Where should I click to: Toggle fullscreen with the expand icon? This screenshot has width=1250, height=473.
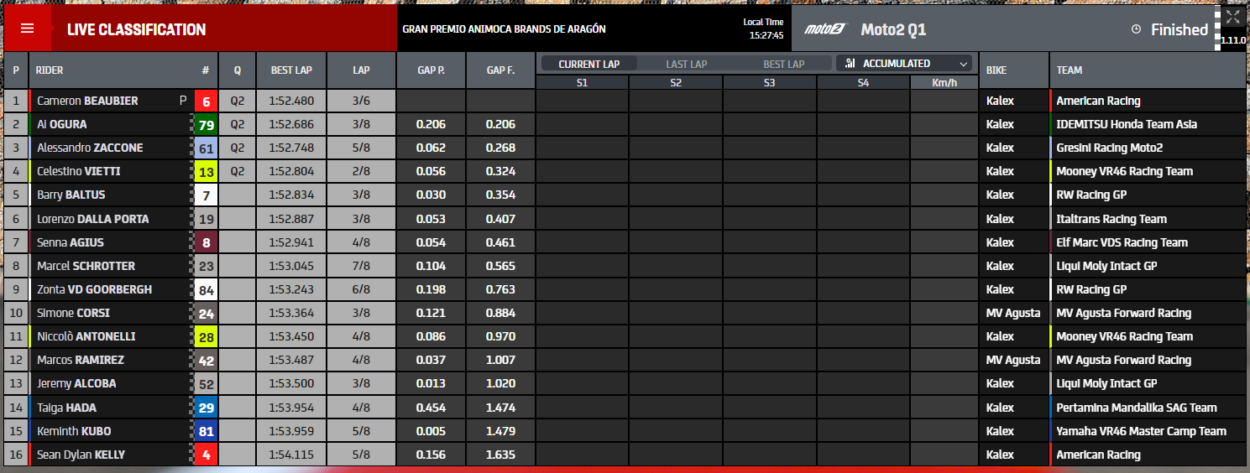pyautogui.click(x=1232, y=17)
